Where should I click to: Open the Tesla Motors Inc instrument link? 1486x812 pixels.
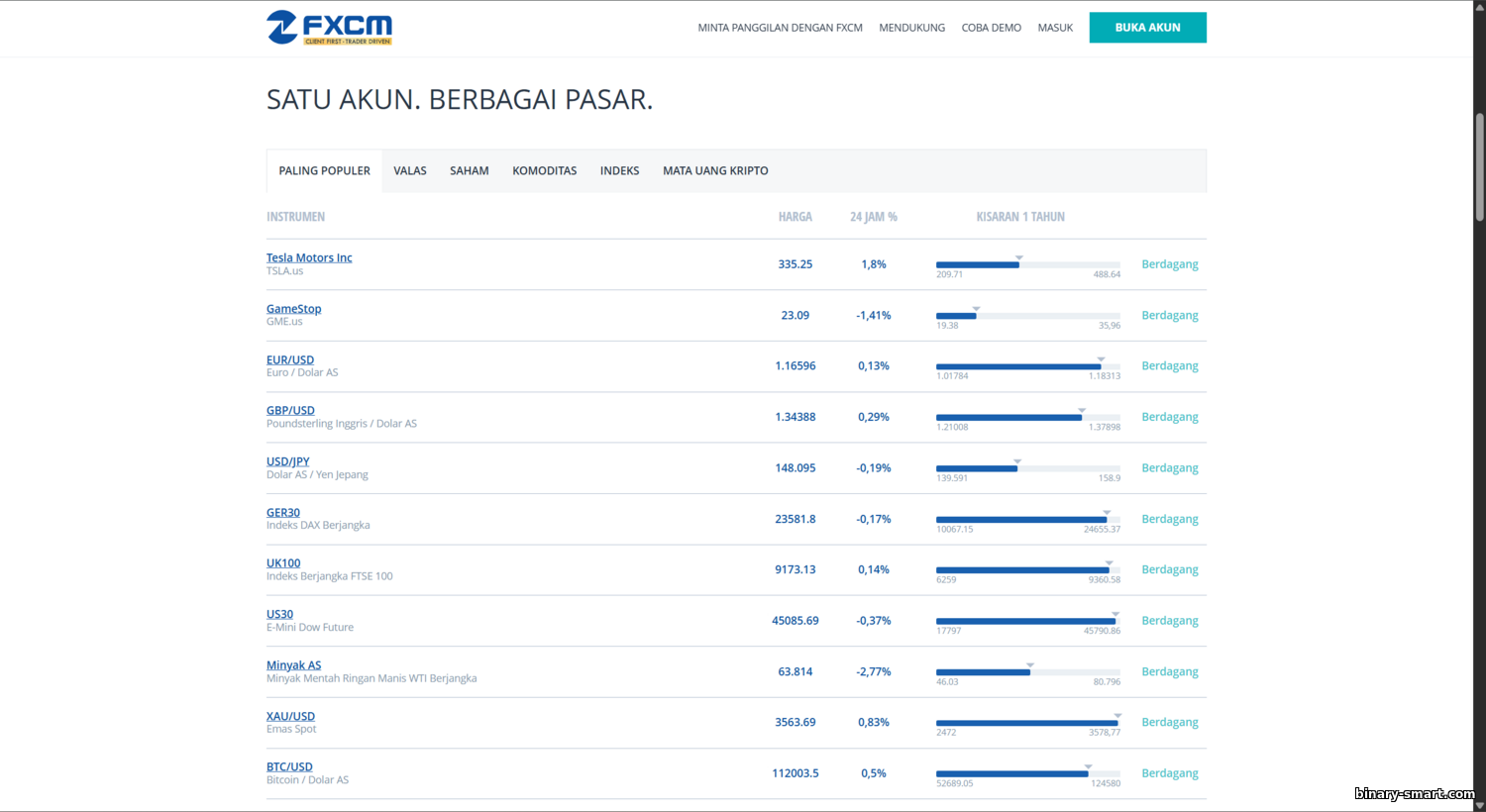pos(309,257)
